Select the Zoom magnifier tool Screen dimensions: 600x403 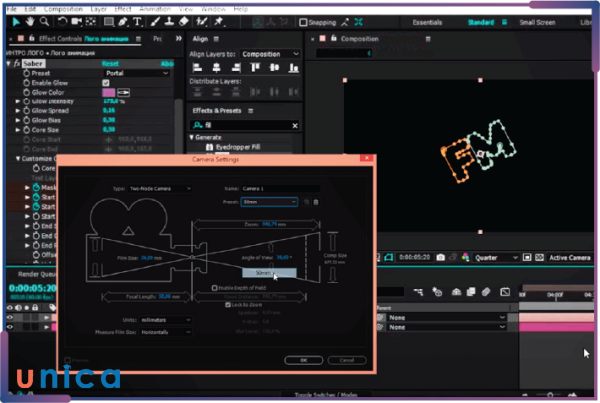click(47, 21)
